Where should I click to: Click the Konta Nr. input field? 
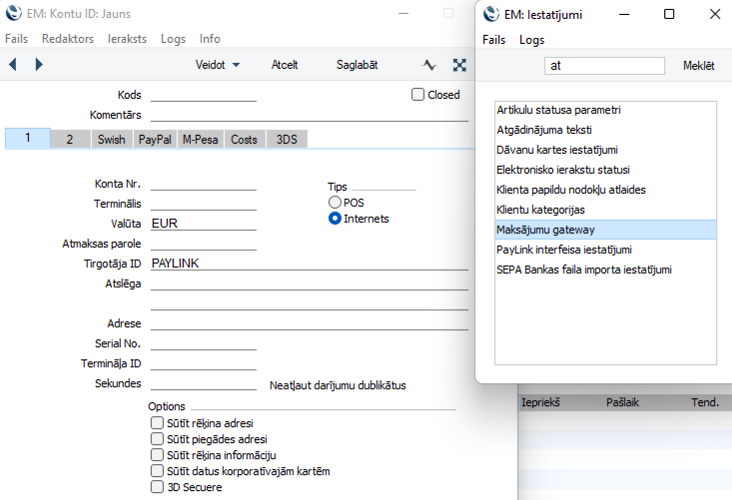coord(203,183)
